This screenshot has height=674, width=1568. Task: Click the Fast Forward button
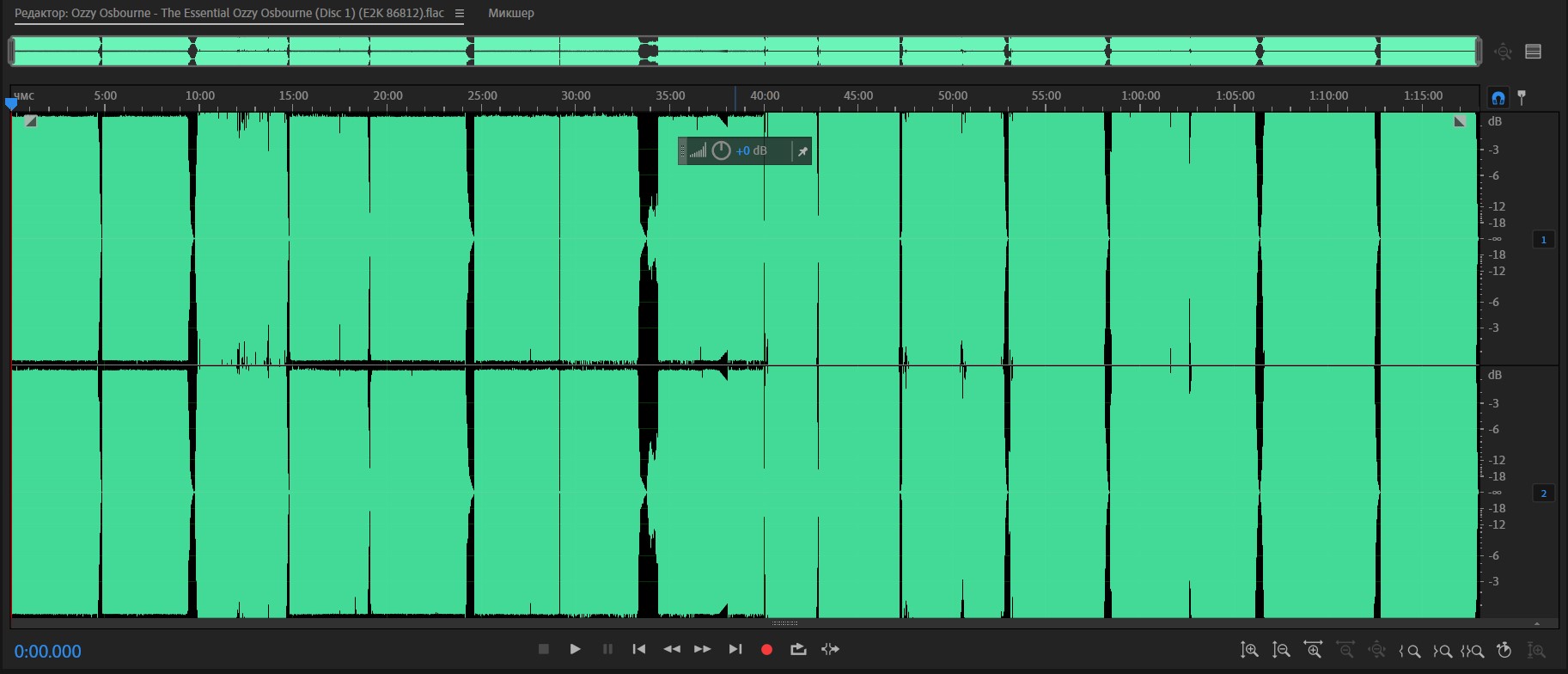pos(703,649)
